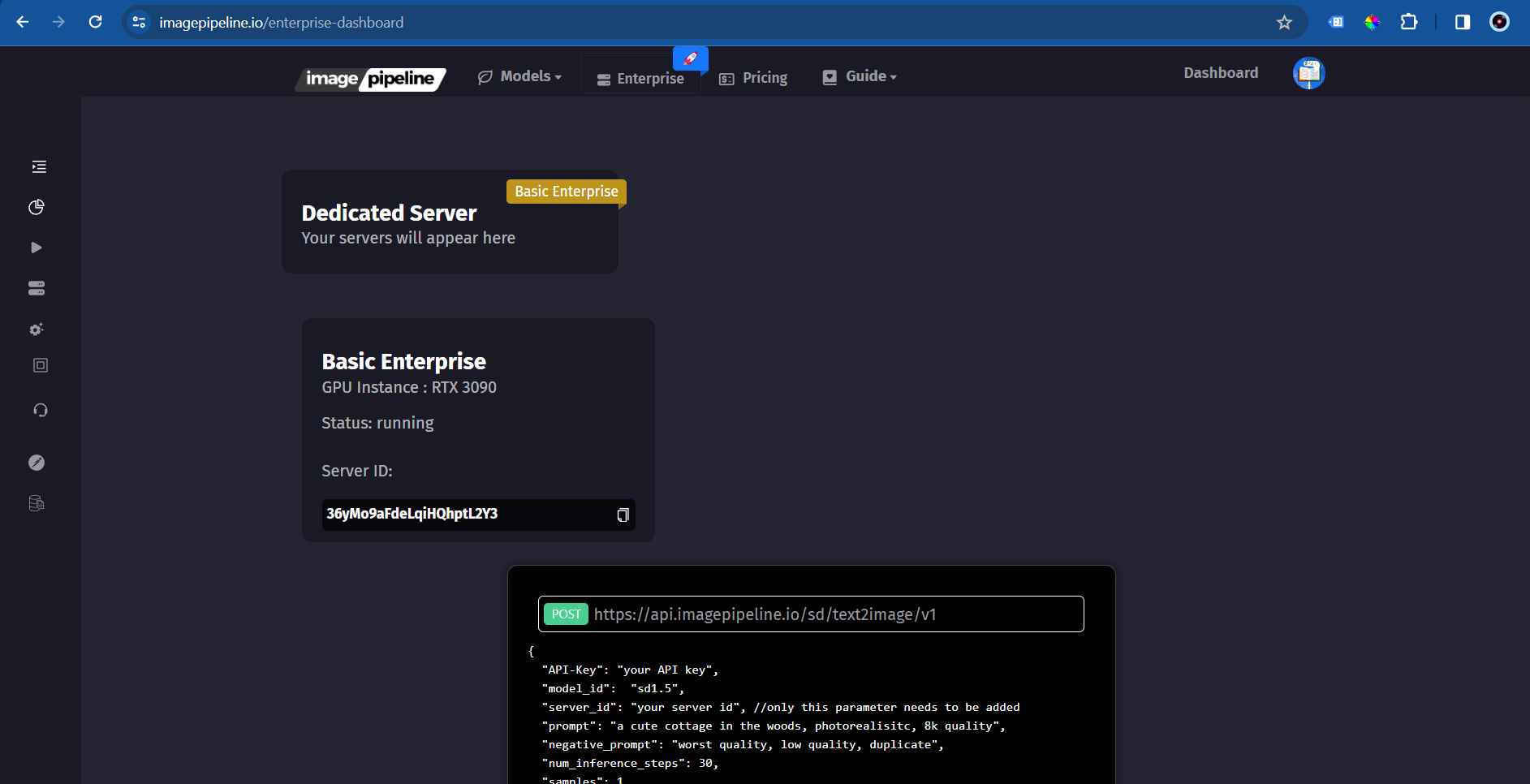This screenshot has height=784, width=1530.
Task: Click 'Your servers will appear here' text
Action: coord(408,238)
